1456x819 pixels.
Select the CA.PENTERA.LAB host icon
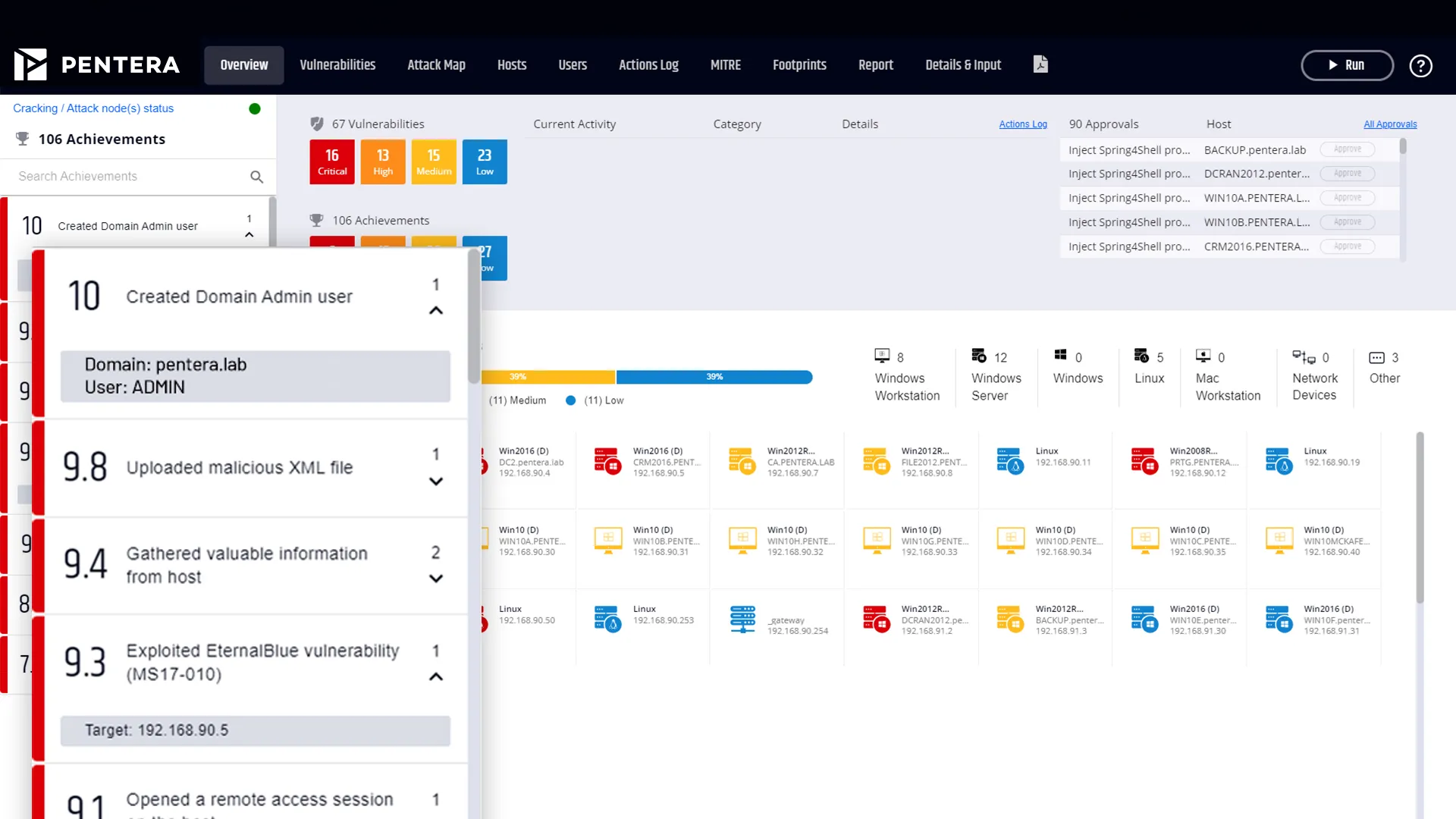click(x=742, y=461)
